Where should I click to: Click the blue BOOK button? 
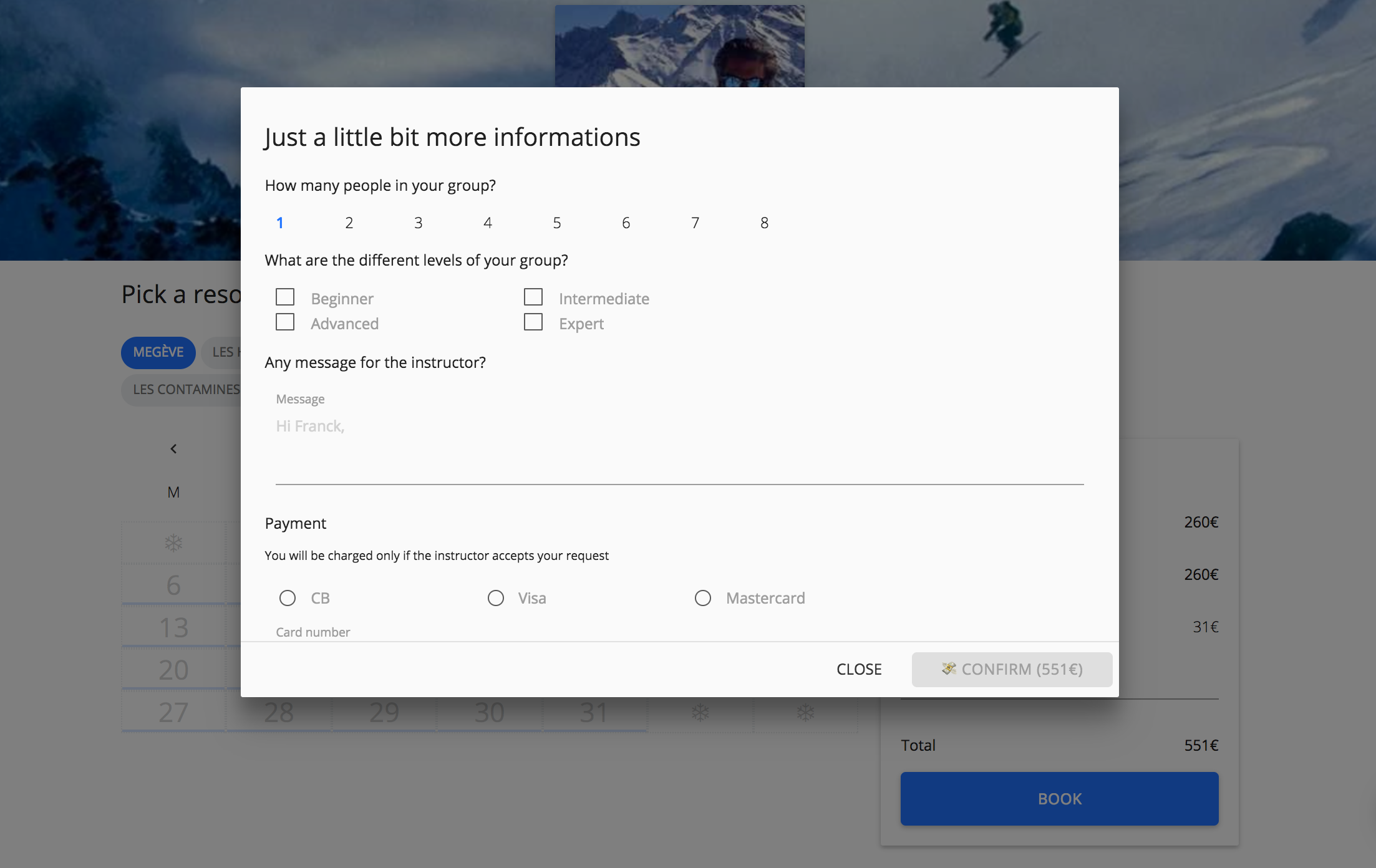pos(1059,799)
